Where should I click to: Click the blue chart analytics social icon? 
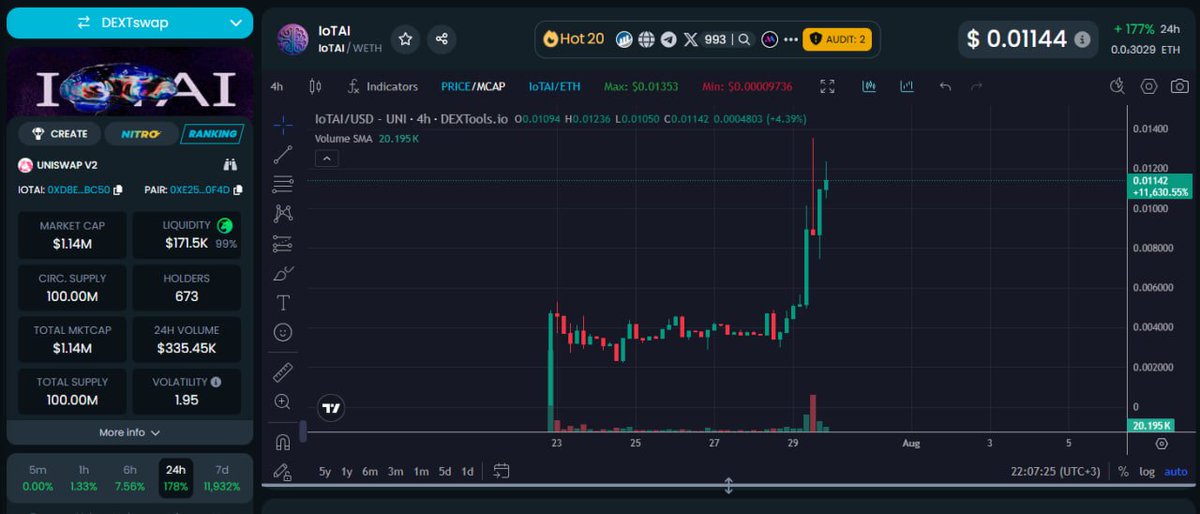click(624, 39)
